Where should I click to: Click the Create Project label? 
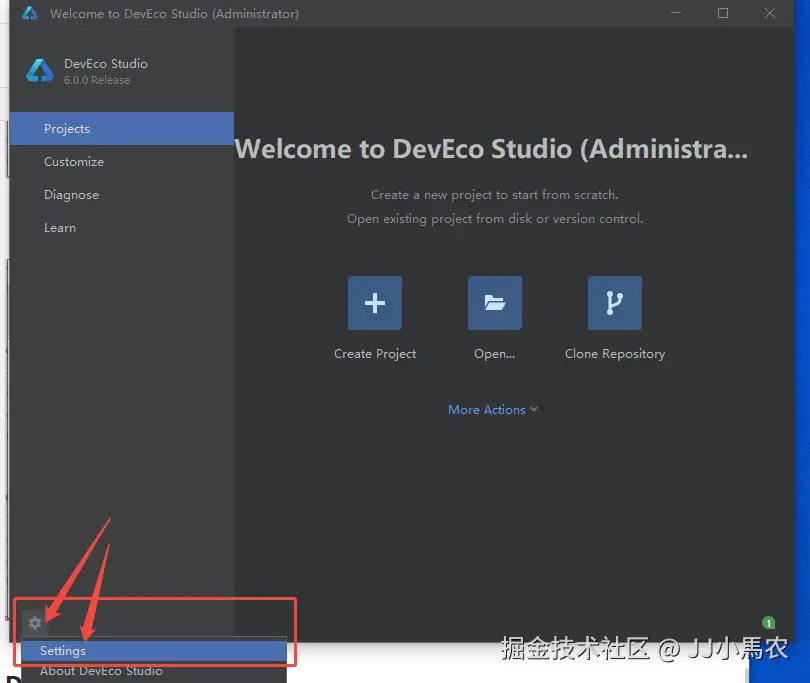pyautogui.click(x=375, y=354)
